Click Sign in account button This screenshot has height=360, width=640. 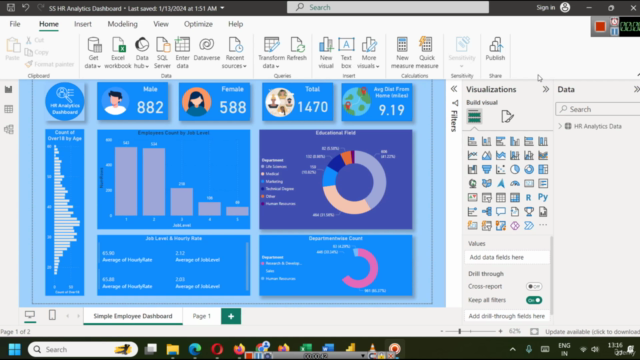(x=553, y=7)
